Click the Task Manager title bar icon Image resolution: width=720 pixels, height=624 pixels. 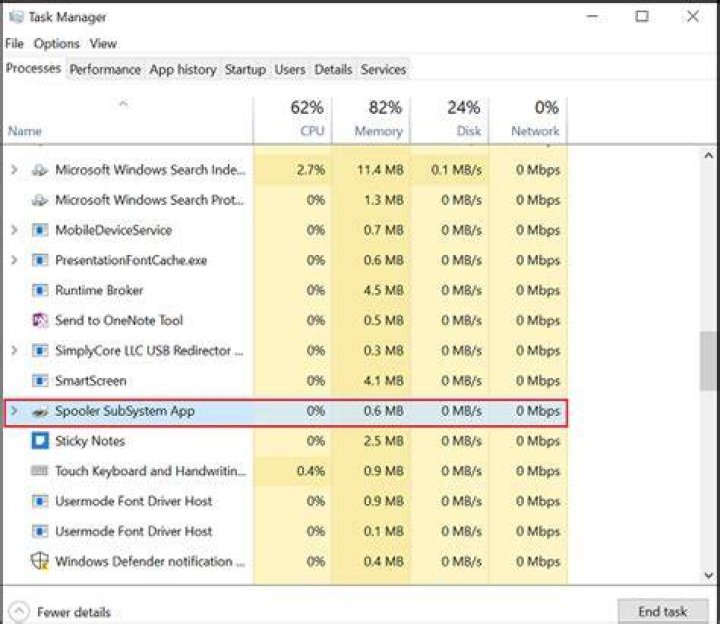tap(16, 17)
